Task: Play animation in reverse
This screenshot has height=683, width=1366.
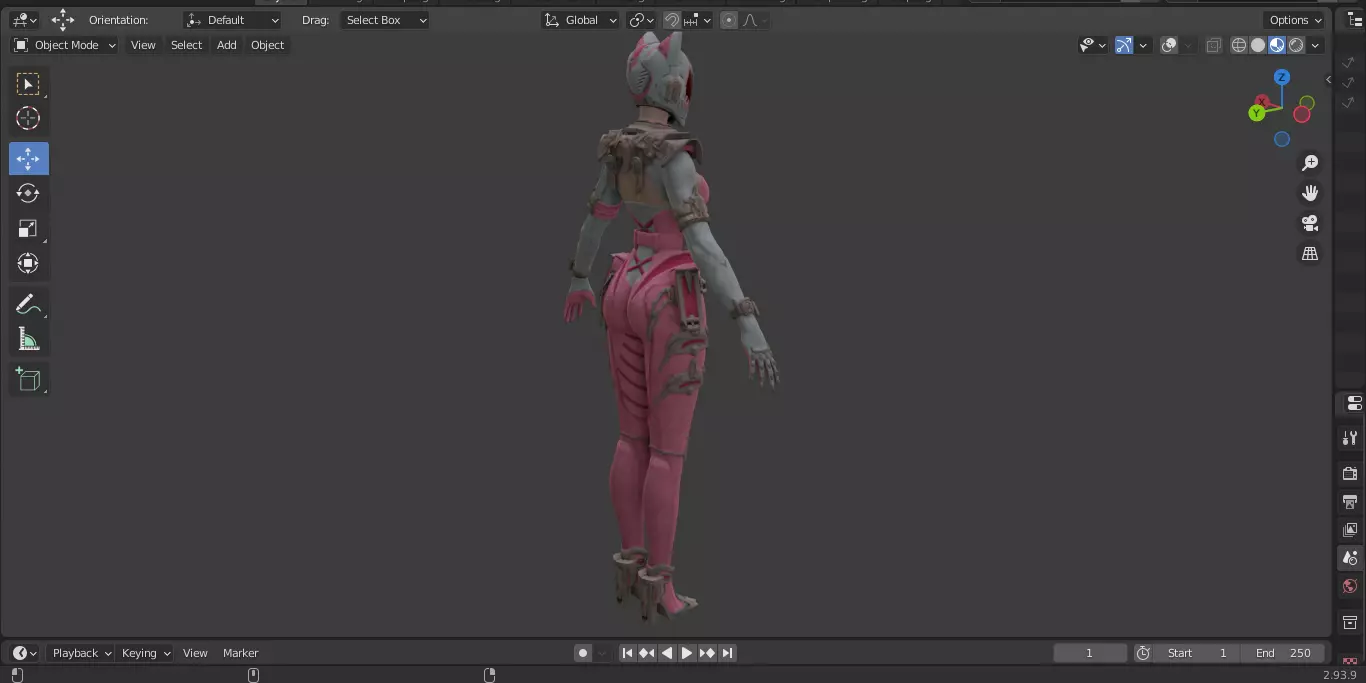Action: tap(667, 653)
